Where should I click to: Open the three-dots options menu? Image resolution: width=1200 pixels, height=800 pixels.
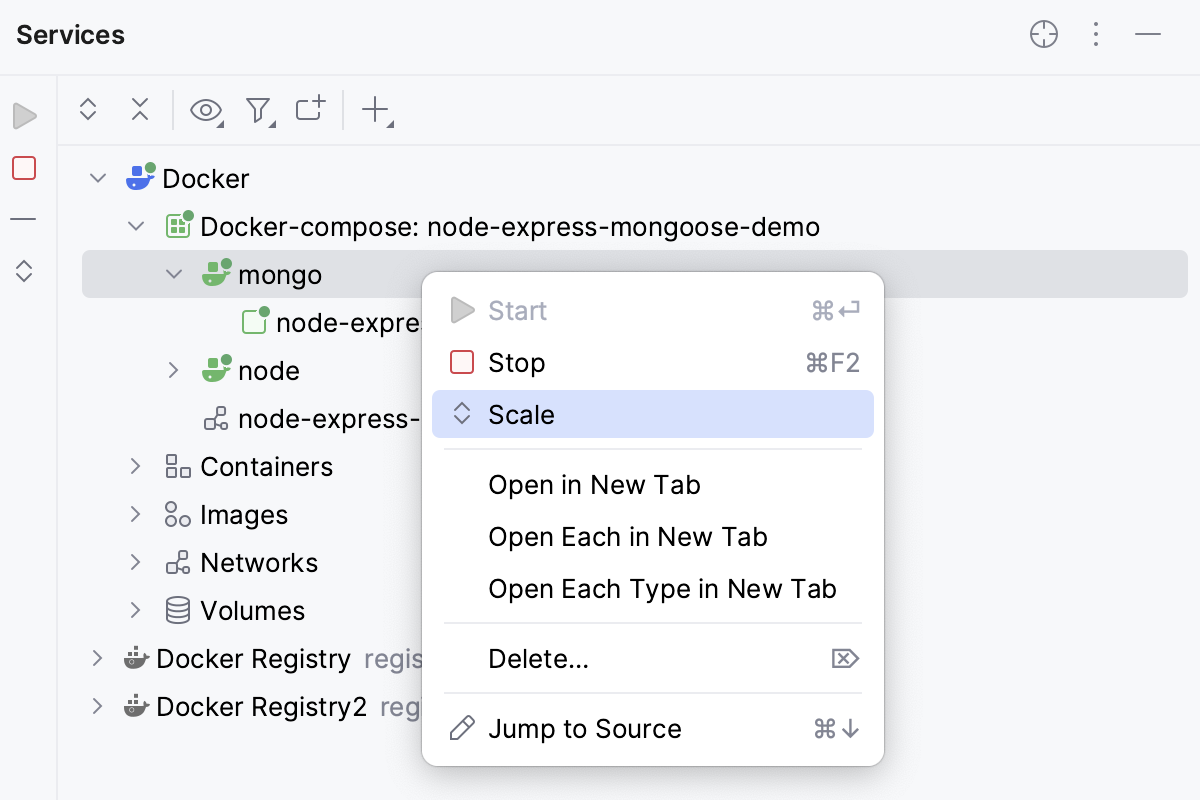pos(1096,34)
